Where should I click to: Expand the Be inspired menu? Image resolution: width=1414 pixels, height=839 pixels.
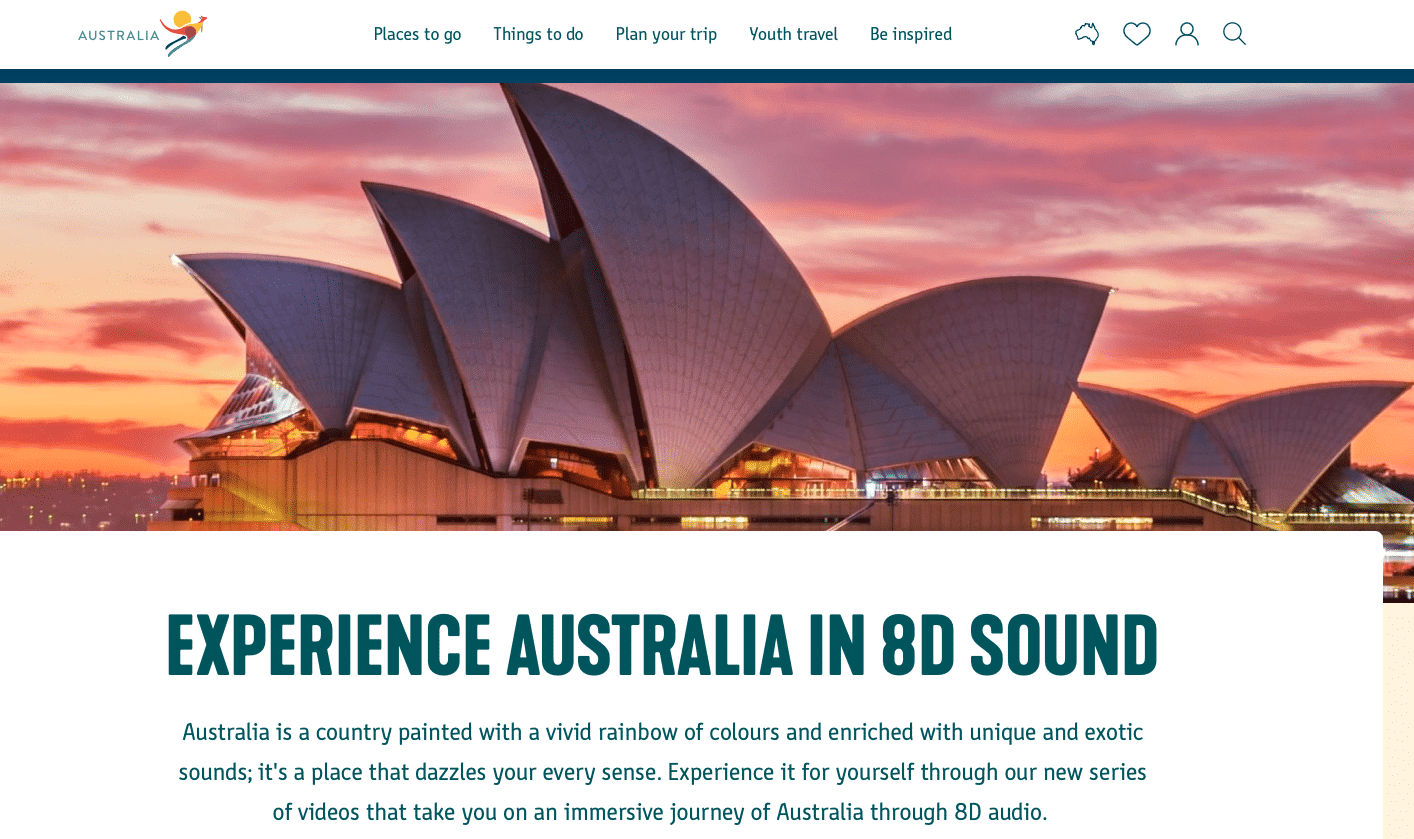click(910, 34)
